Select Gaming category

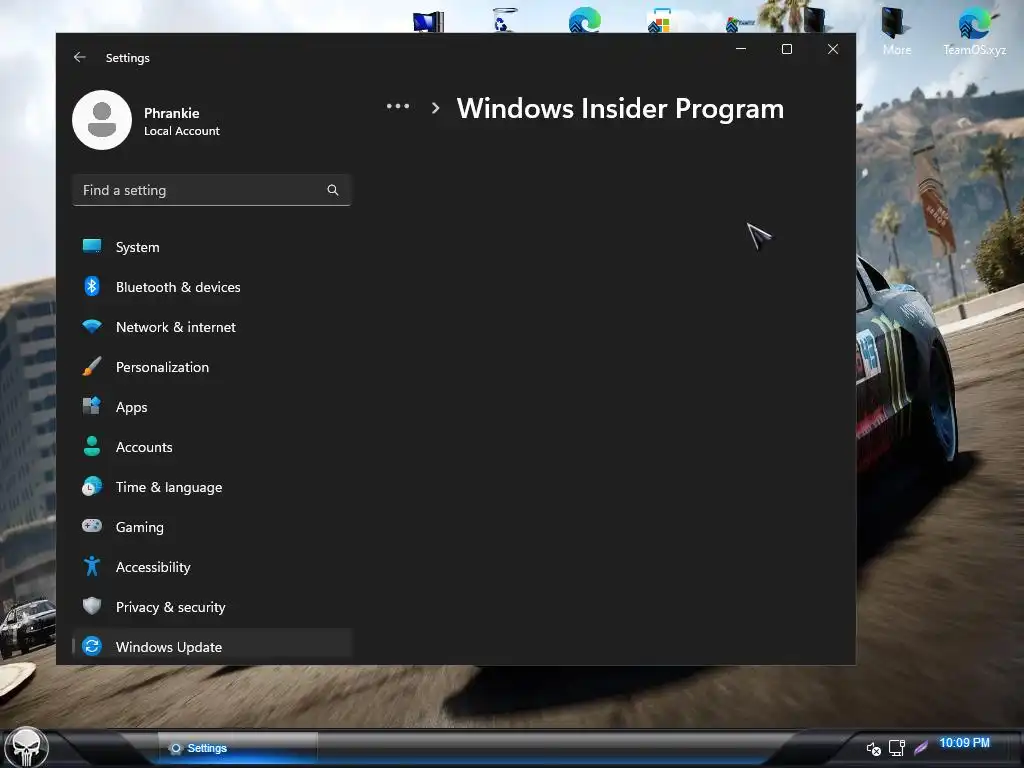pyautogui.click(x=212, y=527)
